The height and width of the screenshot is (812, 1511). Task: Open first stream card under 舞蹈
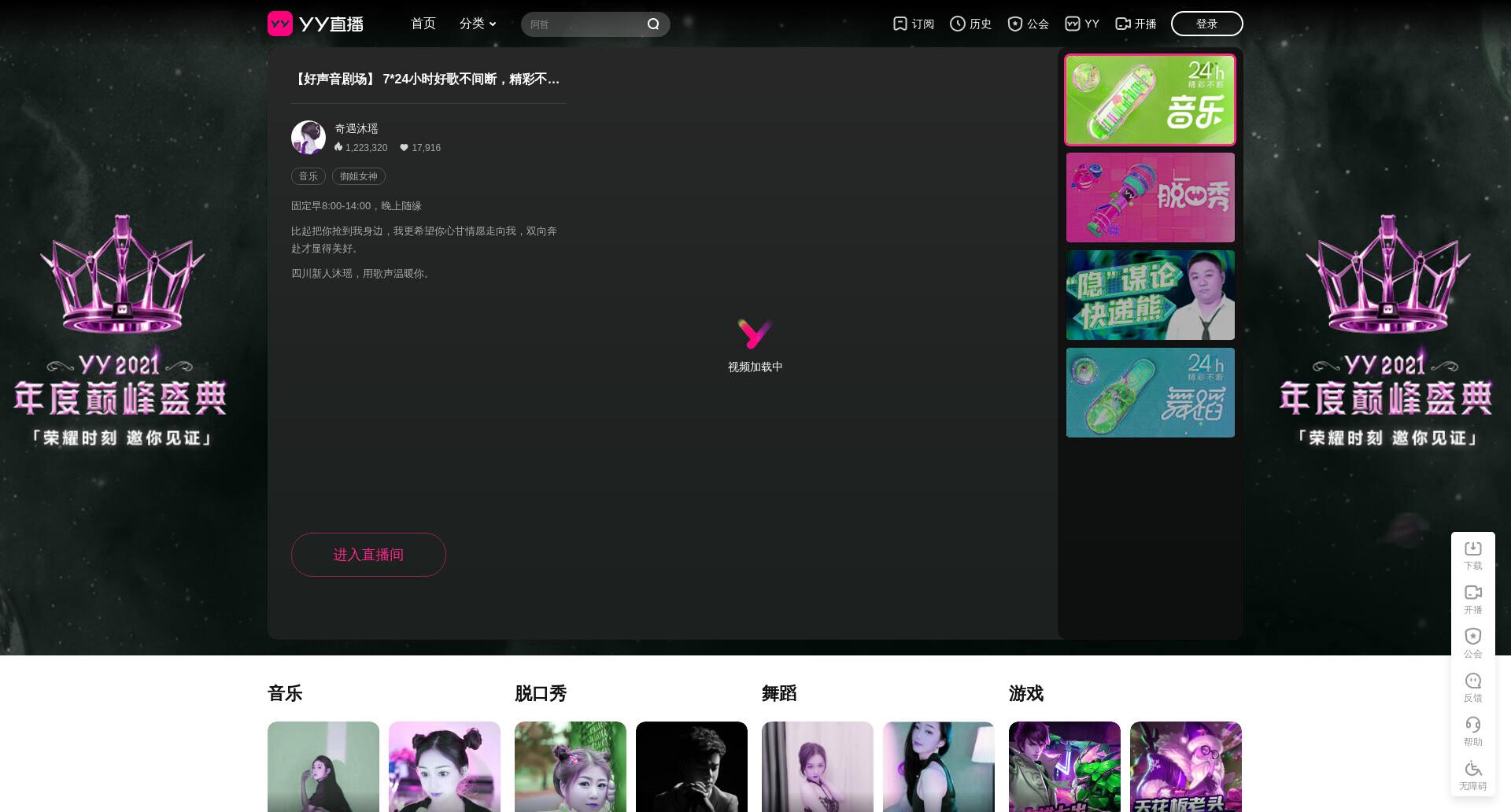point(818,766)
